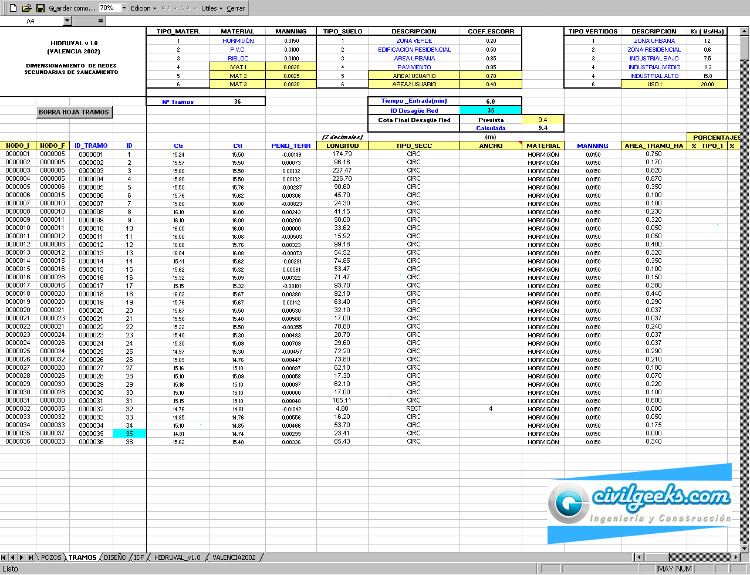Go to the first sheet tab arrow
The image size is (750, 575).
[5, 555]
